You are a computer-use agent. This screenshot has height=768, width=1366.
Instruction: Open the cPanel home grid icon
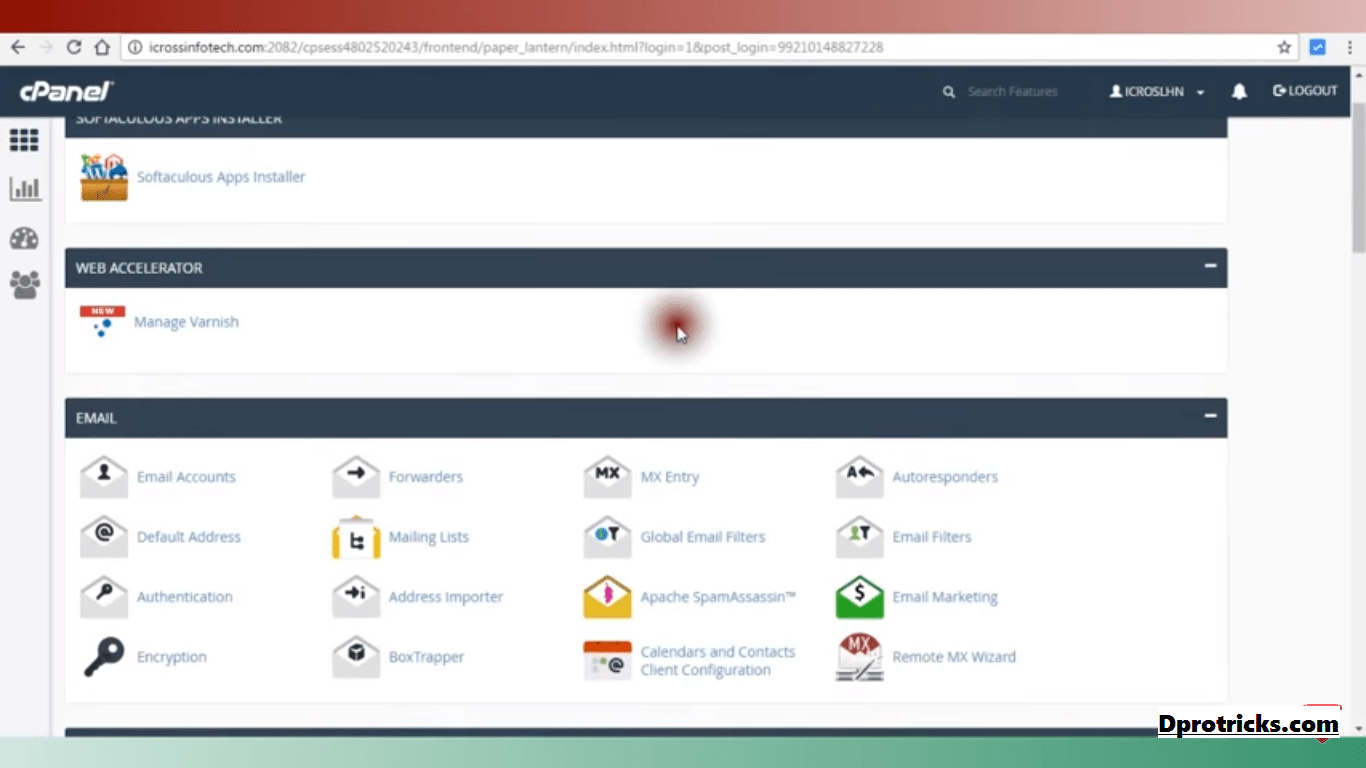coord(24,140)
